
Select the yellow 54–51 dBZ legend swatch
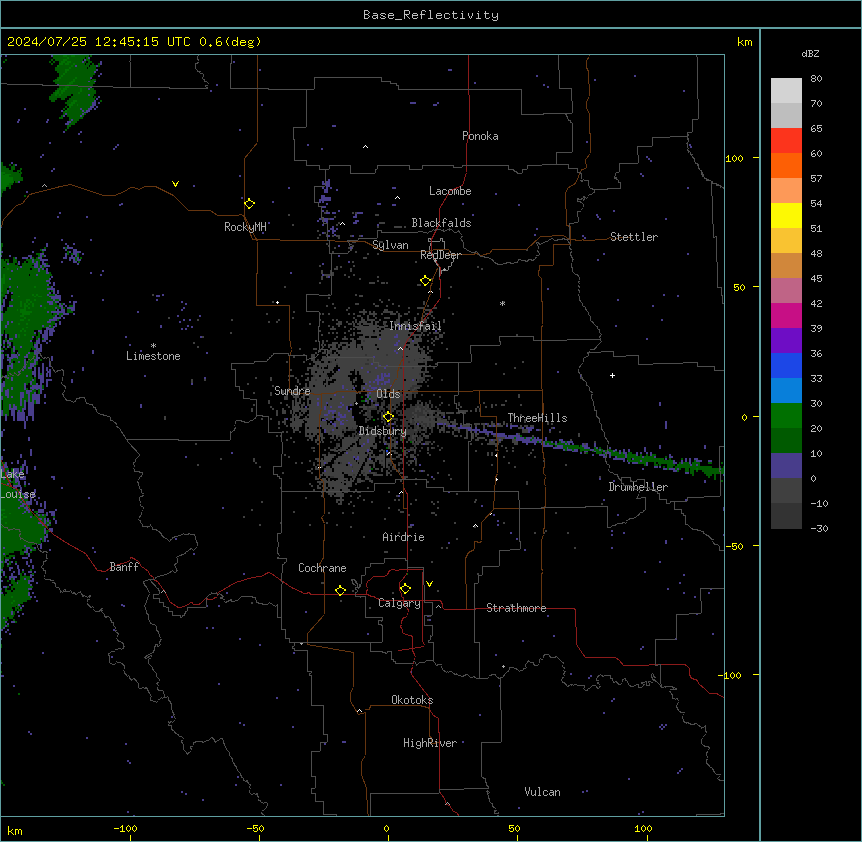(x=786, y=215)
